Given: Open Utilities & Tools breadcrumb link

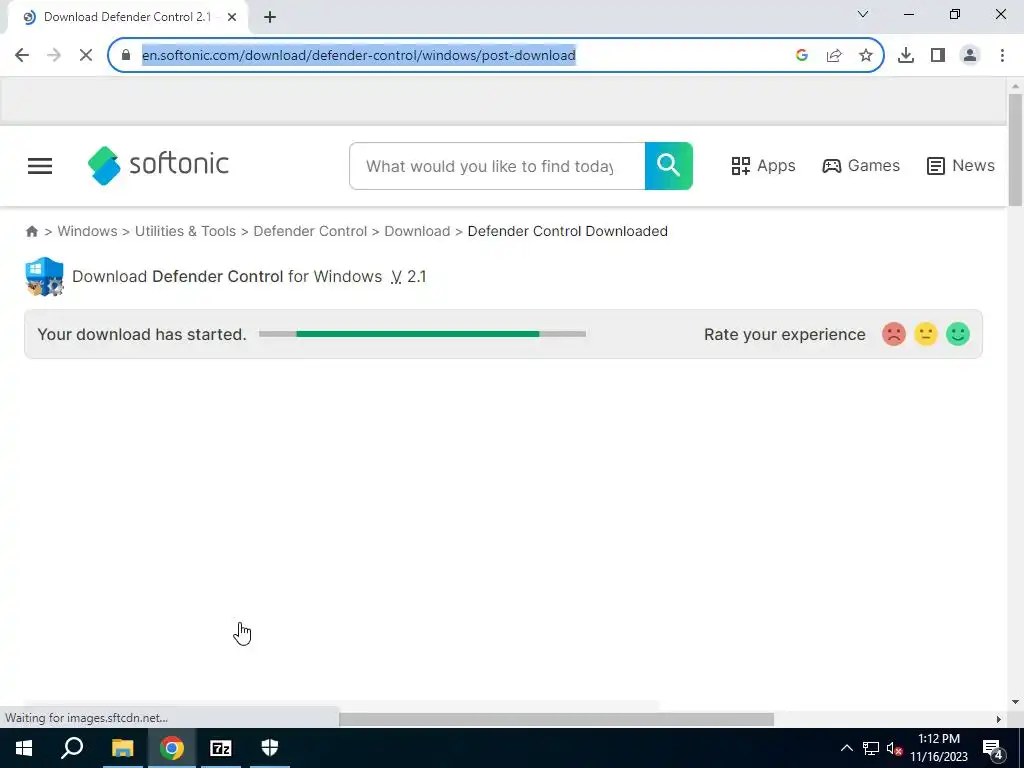Looking at the screenshot, I should 185,231.
